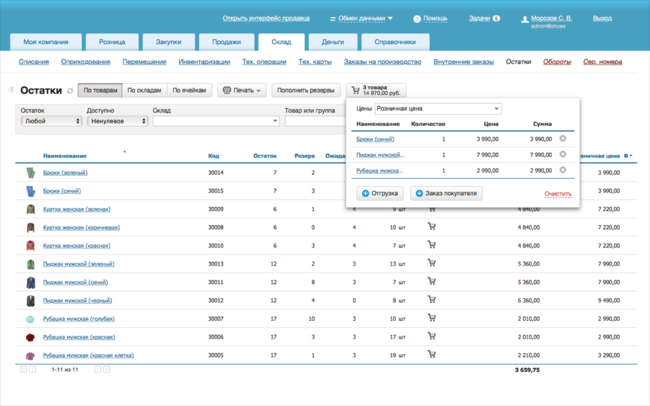Switch view to По товарам

coord(100,90)
